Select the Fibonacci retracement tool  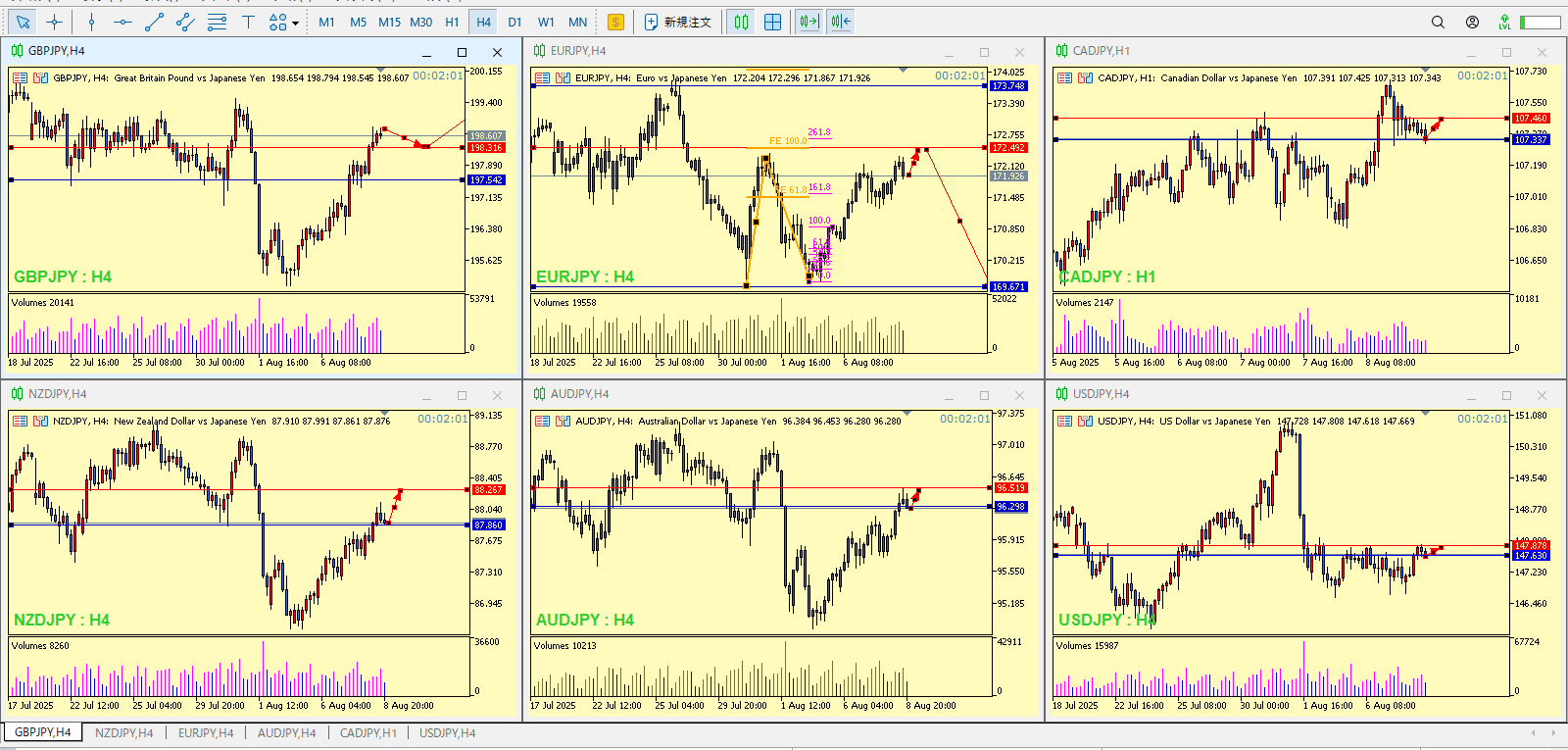pyautogui.click(x=217, y=22)
